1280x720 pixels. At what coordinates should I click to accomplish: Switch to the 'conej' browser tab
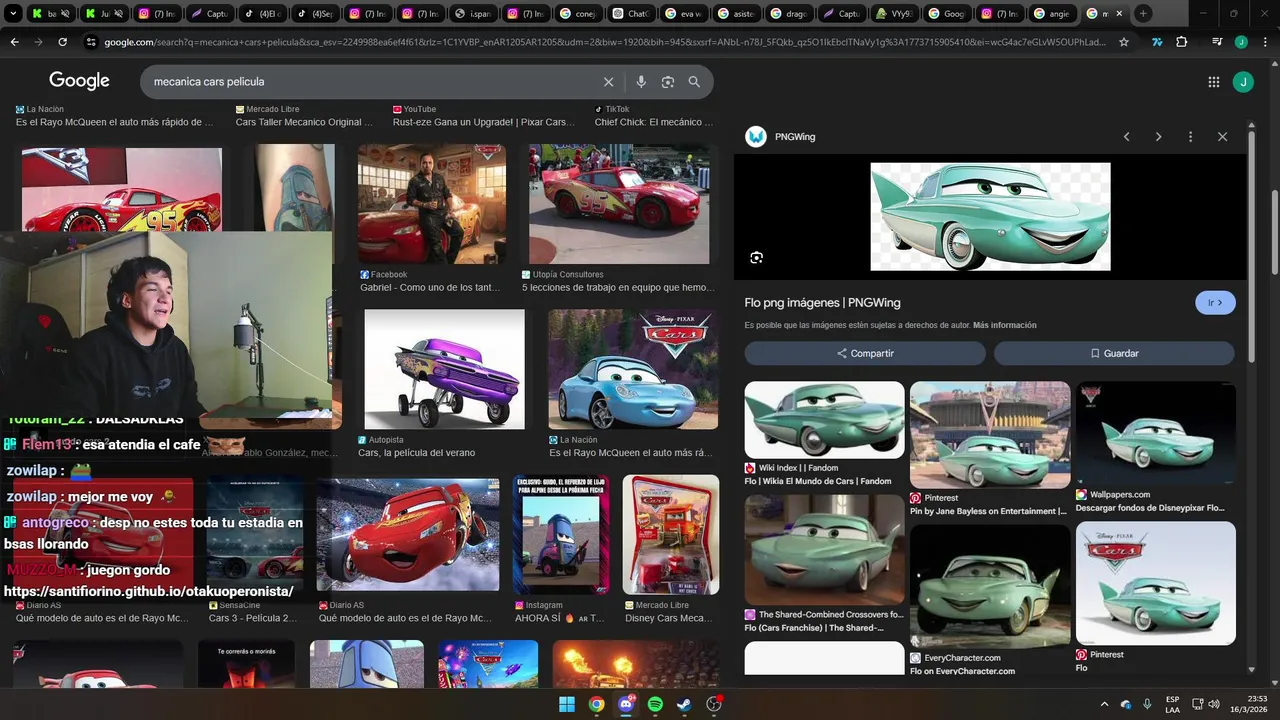(578, 14)
